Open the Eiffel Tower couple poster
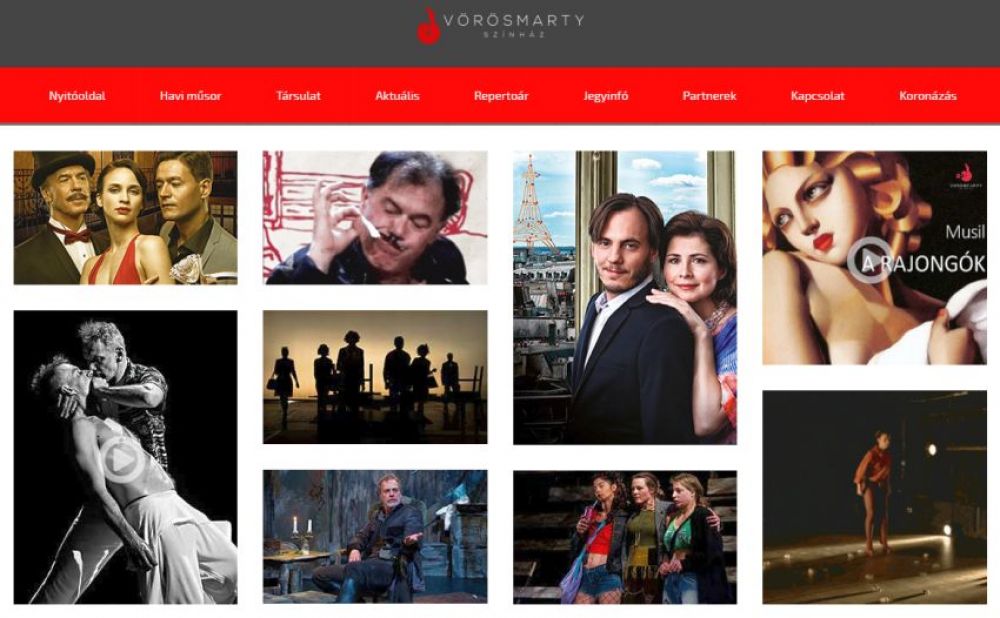 (625, 297)
